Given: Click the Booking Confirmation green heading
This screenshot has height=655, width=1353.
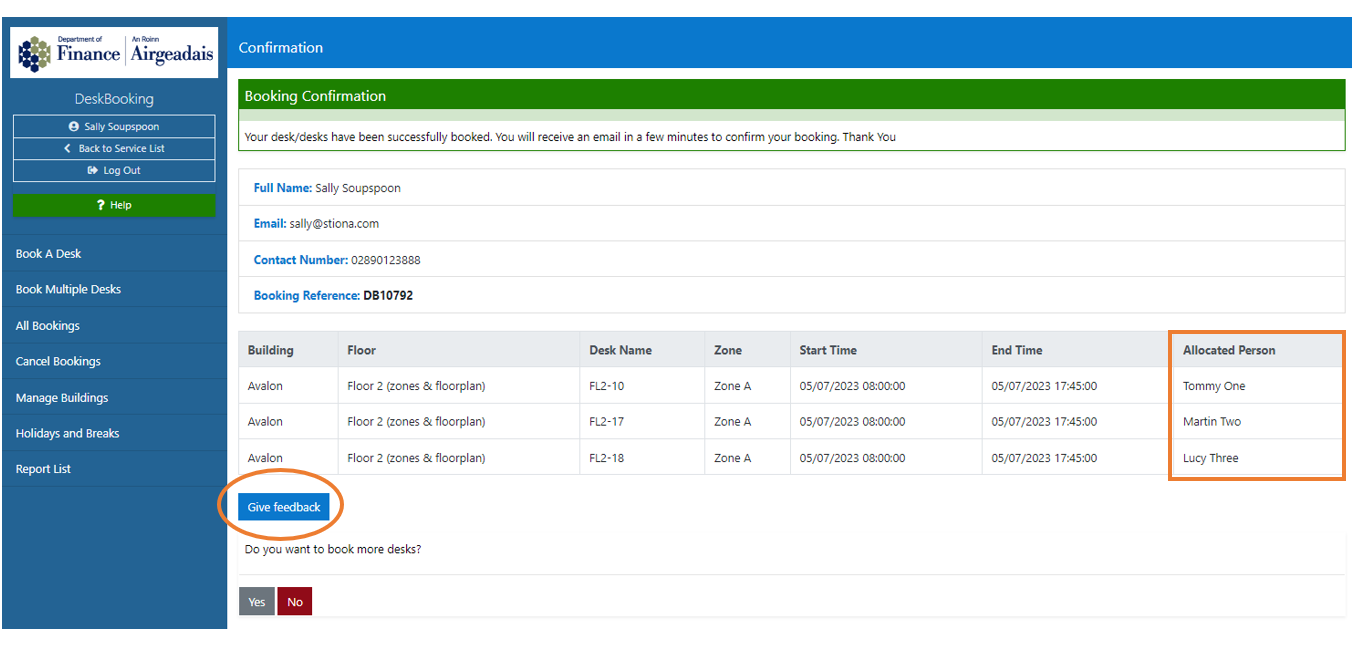Looking at the screenshot, I should pos(791,96).
